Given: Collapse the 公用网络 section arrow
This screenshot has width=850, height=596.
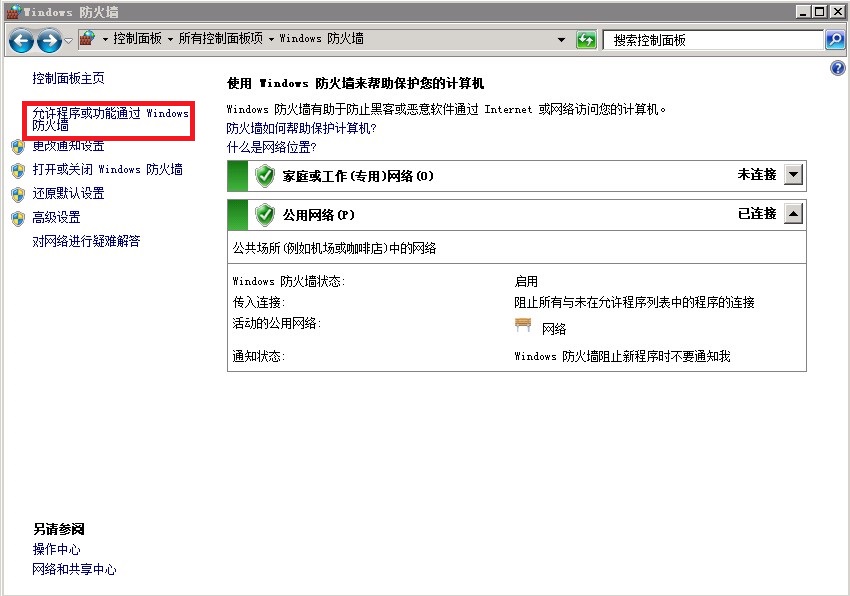Looking at the screenshot, I should [x=793, y=214].
